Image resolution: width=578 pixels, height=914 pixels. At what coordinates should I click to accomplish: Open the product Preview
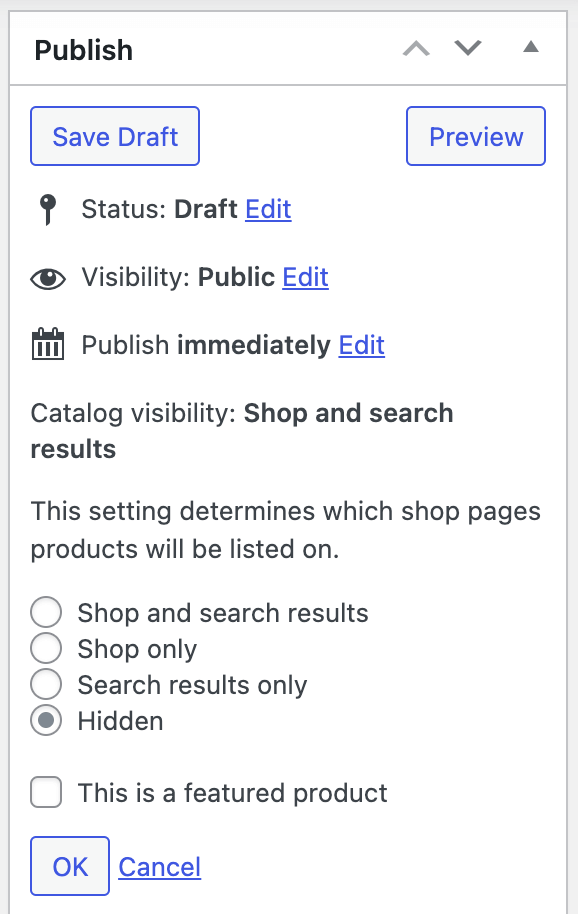[476, 136]
